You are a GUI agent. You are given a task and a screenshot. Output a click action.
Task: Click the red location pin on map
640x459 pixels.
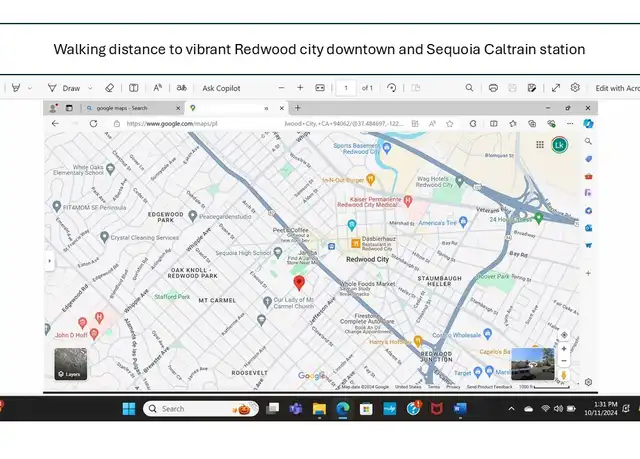[299, 283]
